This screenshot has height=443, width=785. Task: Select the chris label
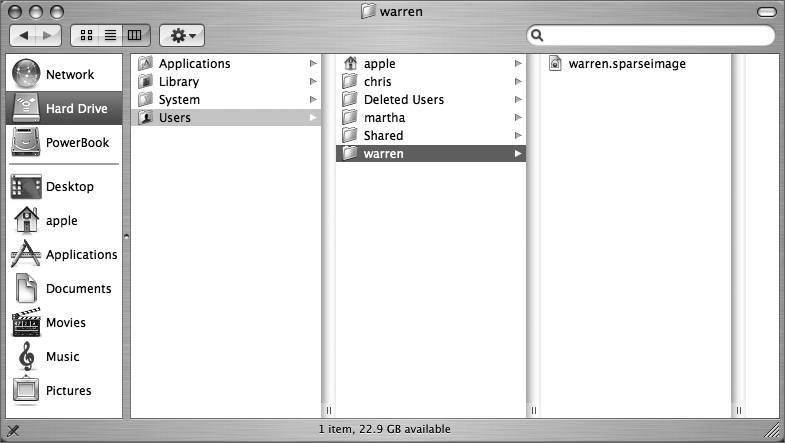tap(377, 82)
